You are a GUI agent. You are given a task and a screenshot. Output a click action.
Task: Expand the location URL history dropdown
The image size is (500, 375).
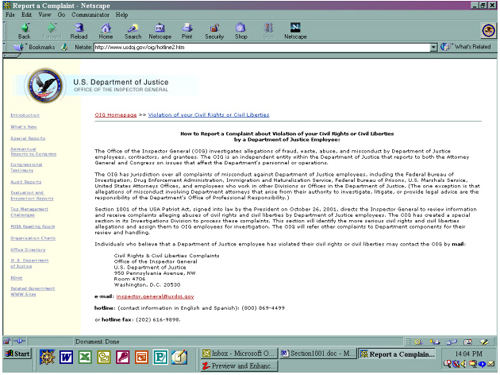(x=433, y=47)
